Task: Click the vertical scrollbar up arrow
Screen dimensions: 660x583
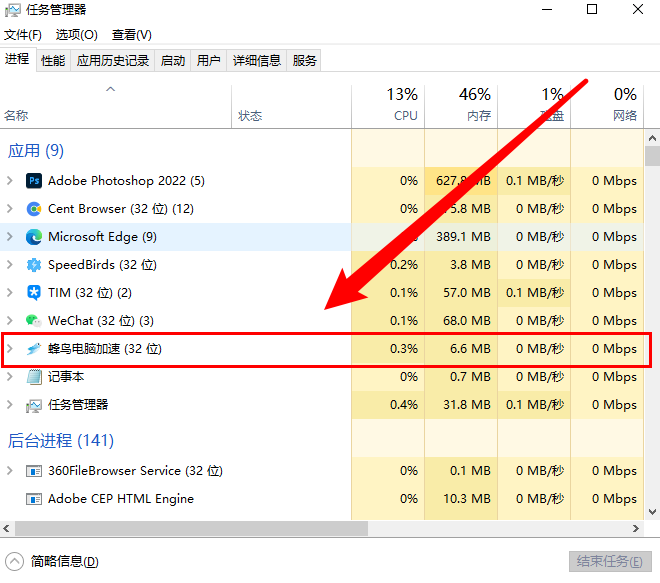Action: pos(652,138)
